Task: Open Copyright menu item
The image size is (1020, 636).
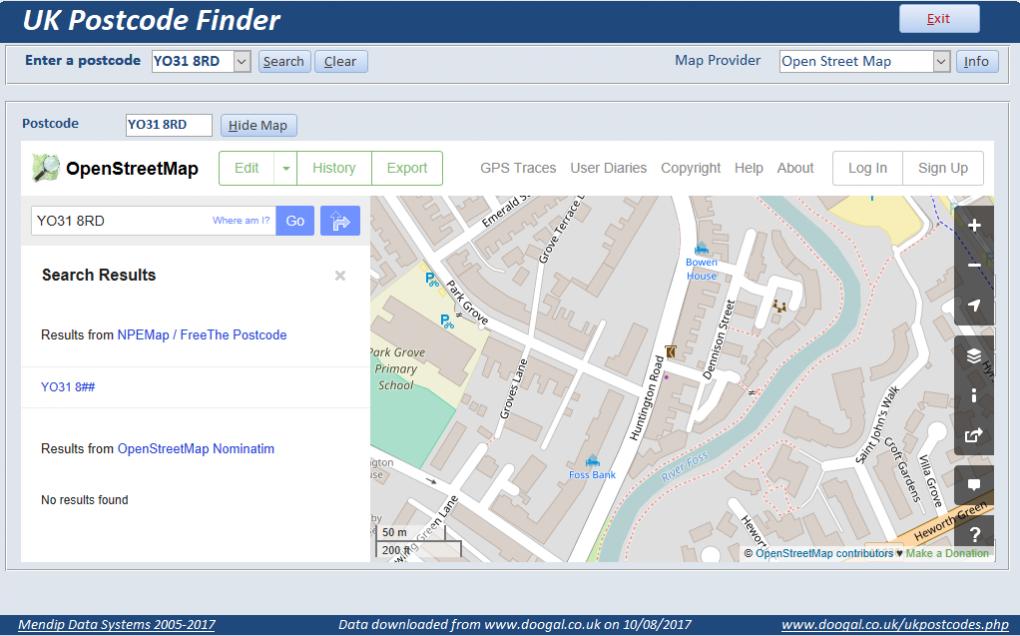Action: pos(690,168)
